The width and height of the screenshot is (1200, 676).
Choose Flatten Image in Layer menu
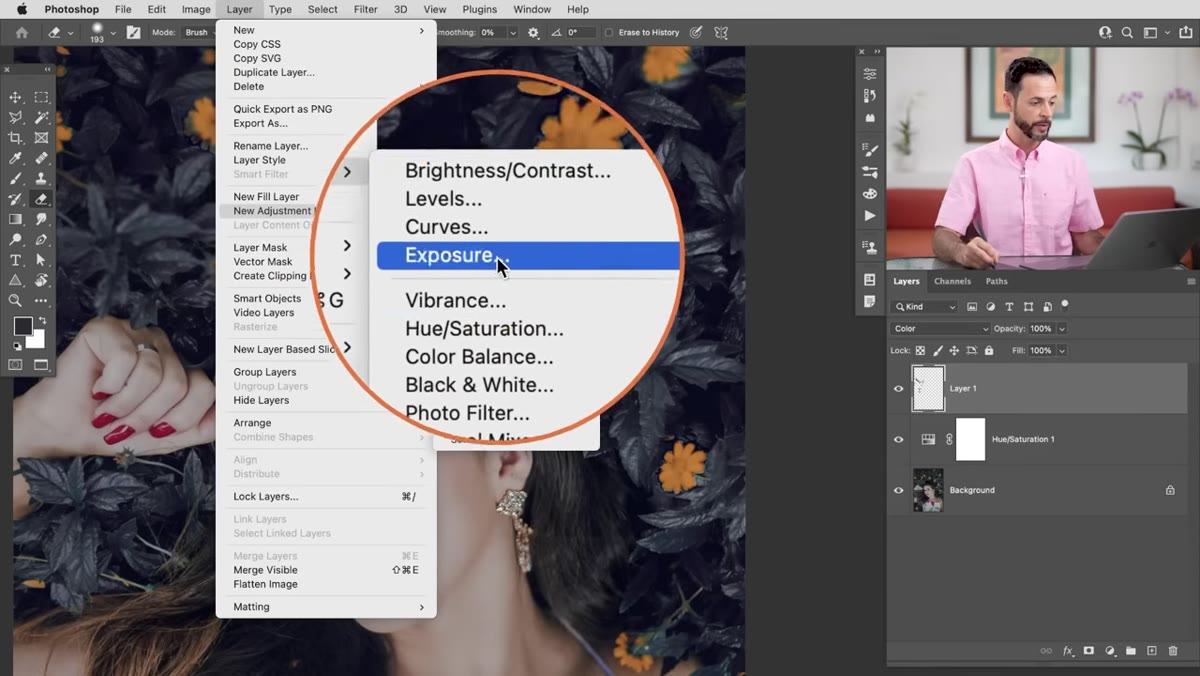coord(266,584)
